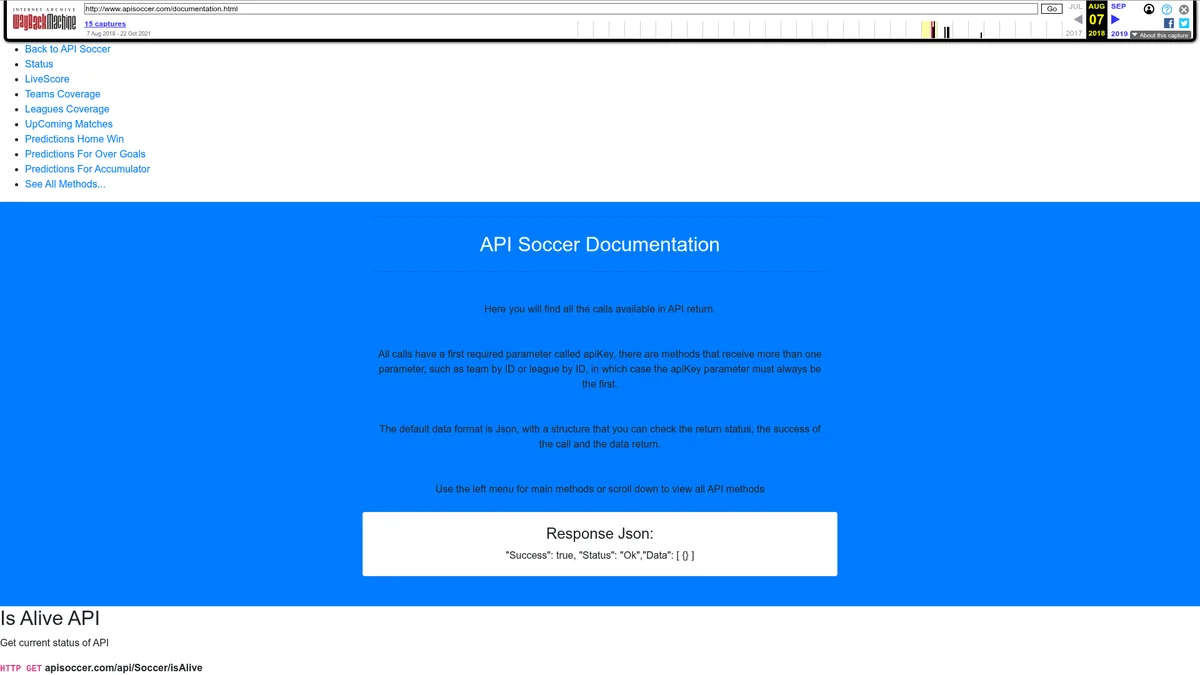Jump to SEP captures
The width and height of the screenshot is (1200, 675).
point(1118,6)
